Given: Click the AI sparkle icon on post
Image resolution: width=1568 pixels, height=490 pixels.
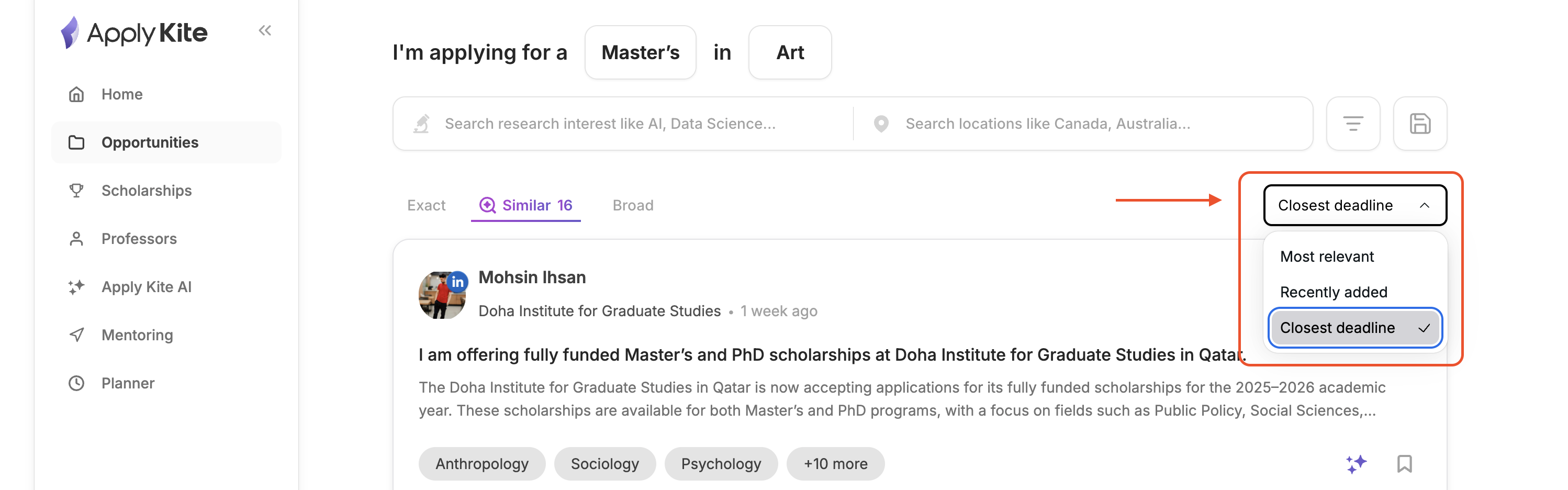Looking at the screenshot, I should coord(1356,464).
